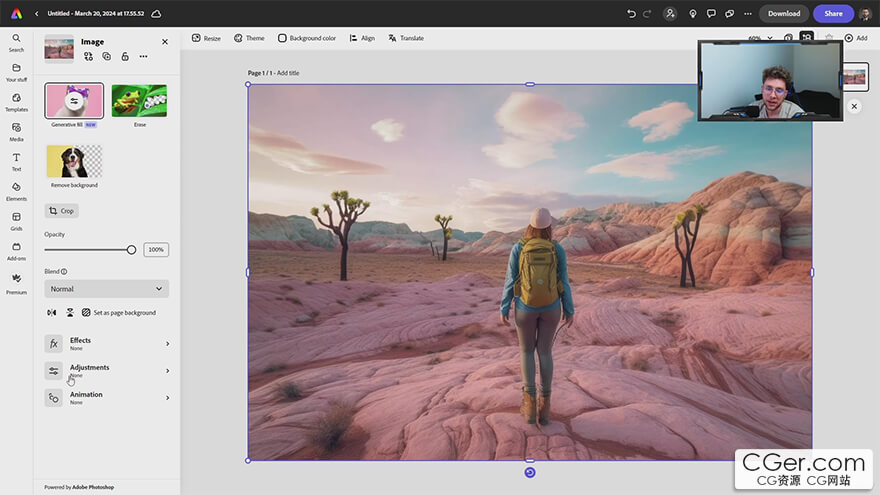Open the Blend mode Normal dropdown
Image resolution: width=880 pixels, height=495 pixels.
point(107,288)
